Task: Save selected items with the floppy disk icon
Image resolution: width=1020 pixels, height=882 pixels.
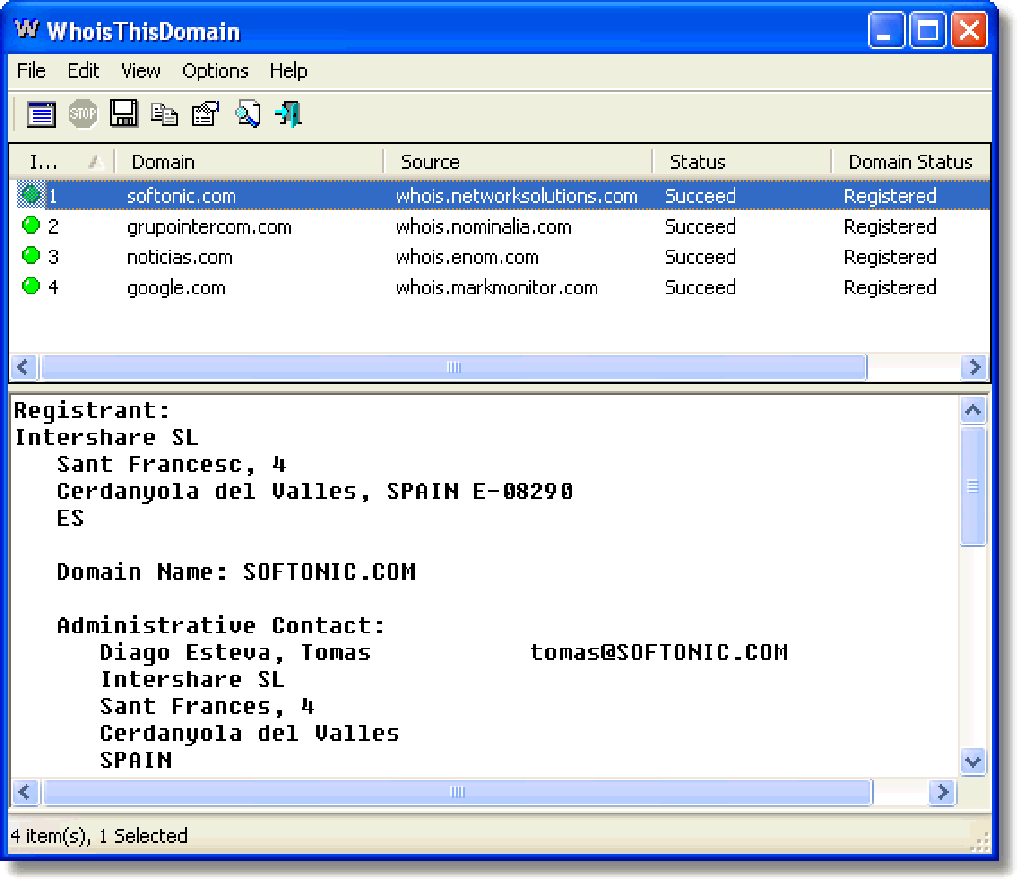Action: 124,114
